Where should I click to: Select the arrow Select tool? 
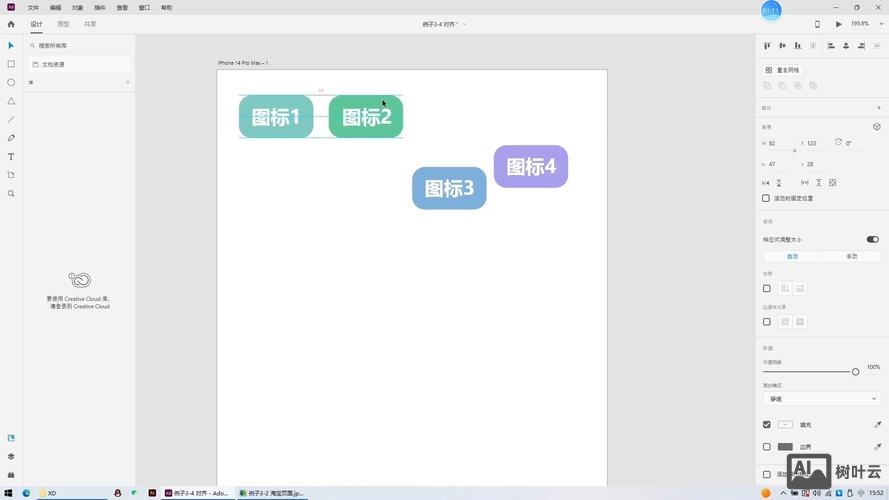pyautogui.click(x=11, y=45)
